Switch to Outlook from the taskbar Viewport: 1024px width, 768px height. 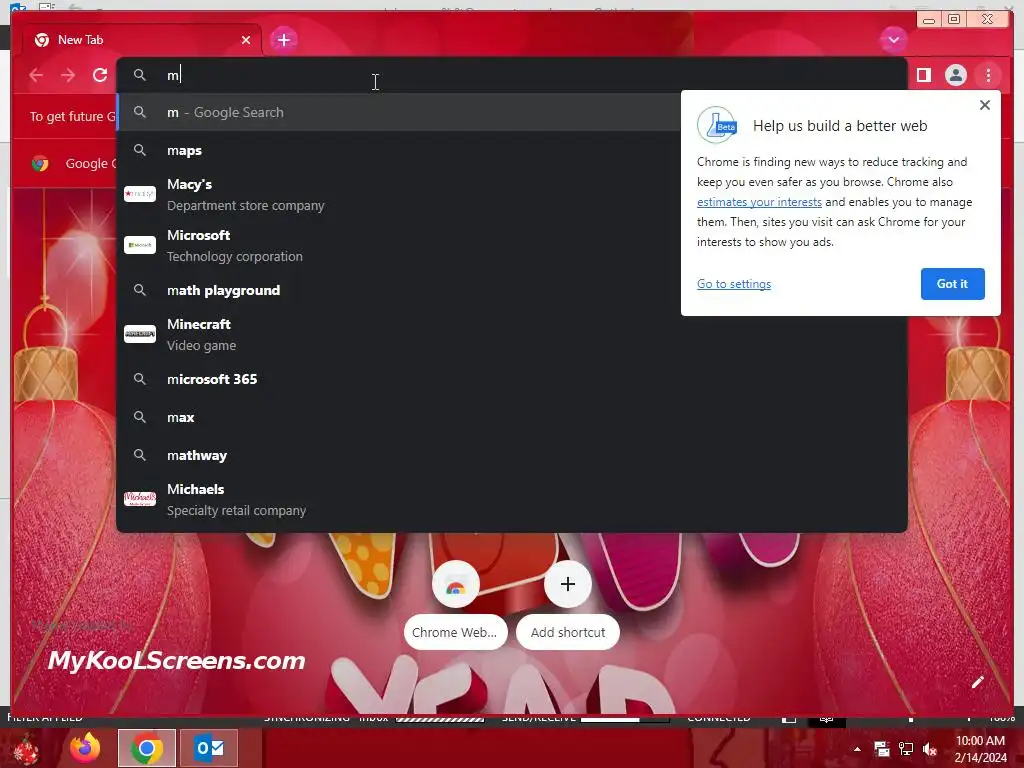coord(209,748)
